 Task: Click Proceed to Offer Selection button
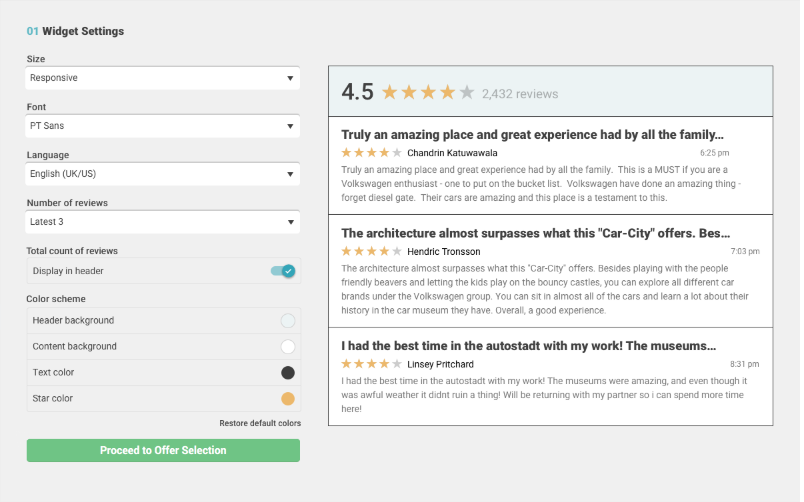point(163,450)
